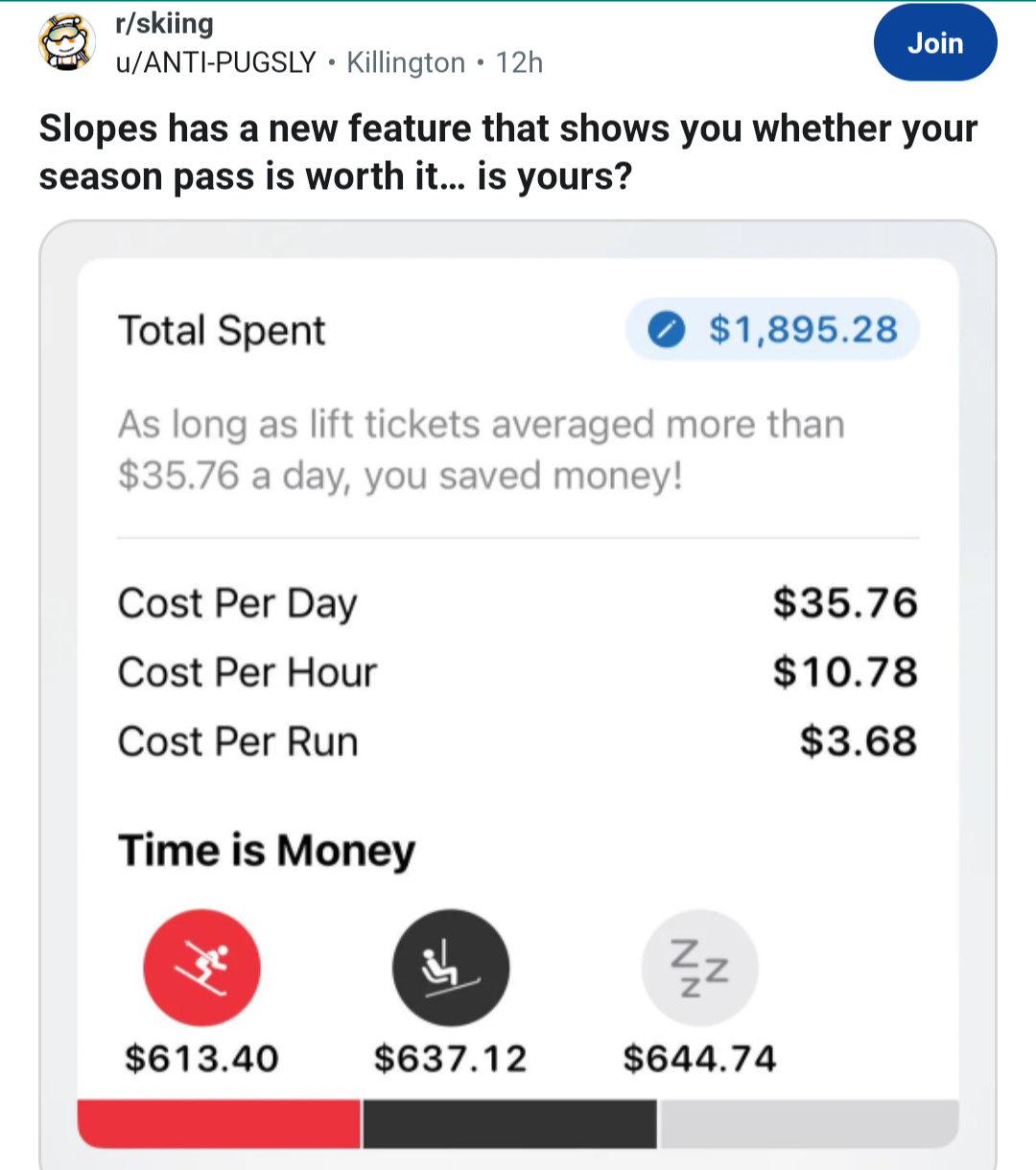Open the r/skiing subreddit link
The image size is (1036, 1170).
[x=164, y=23]
